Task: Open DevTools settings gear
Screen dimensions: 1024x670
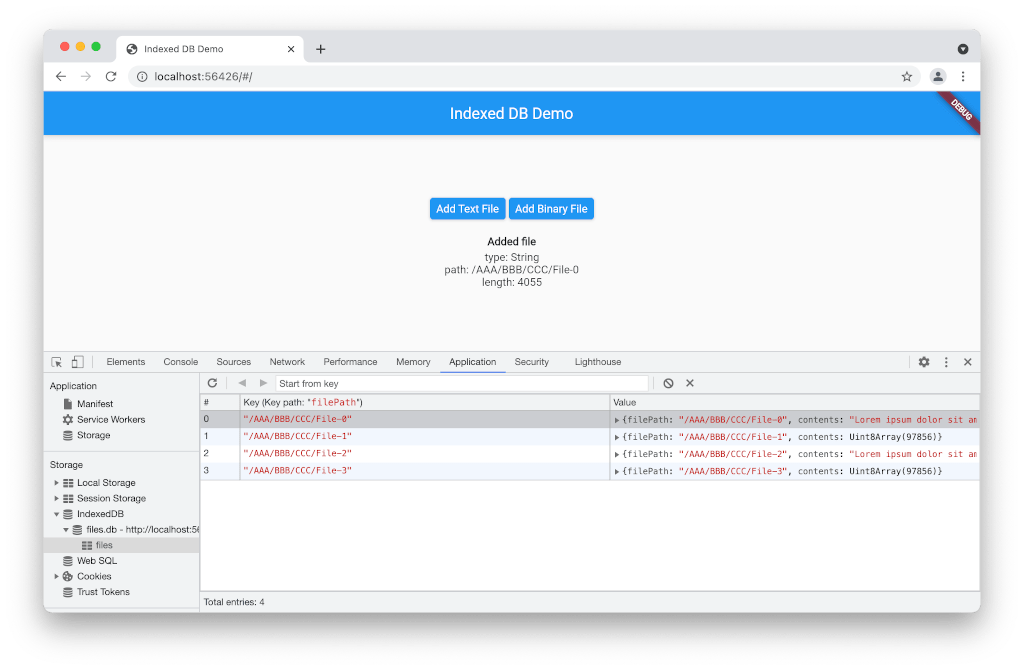Action: pos(923,362)
